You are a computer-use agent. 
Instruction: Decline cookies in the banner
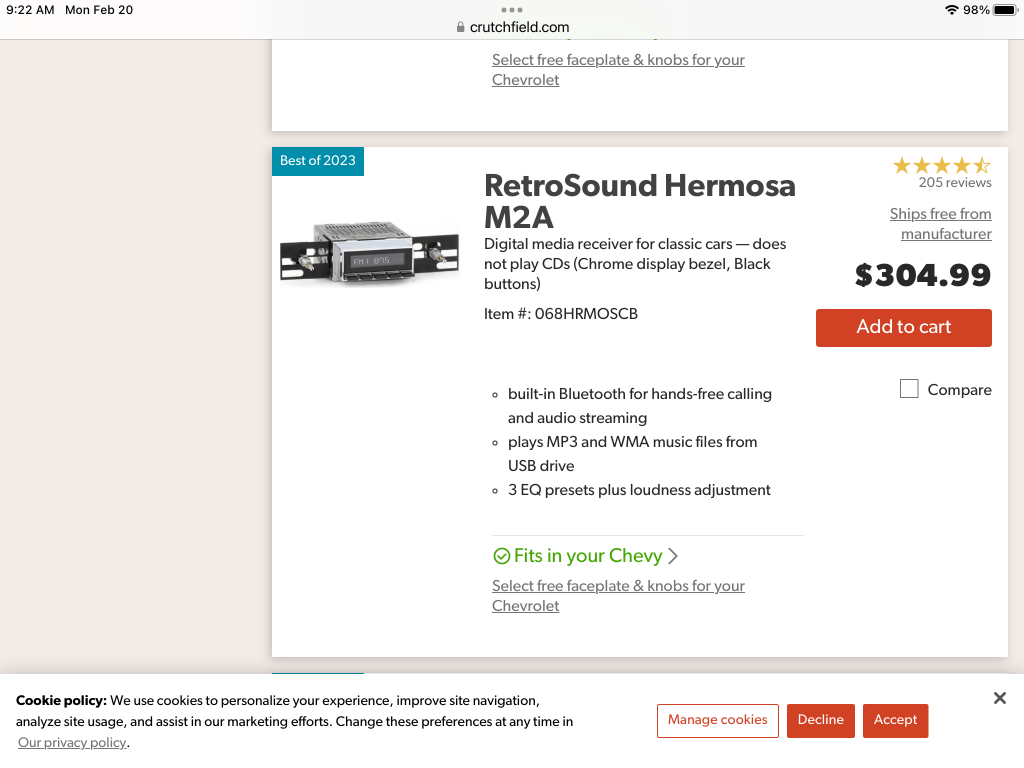(x=820, y=720)
